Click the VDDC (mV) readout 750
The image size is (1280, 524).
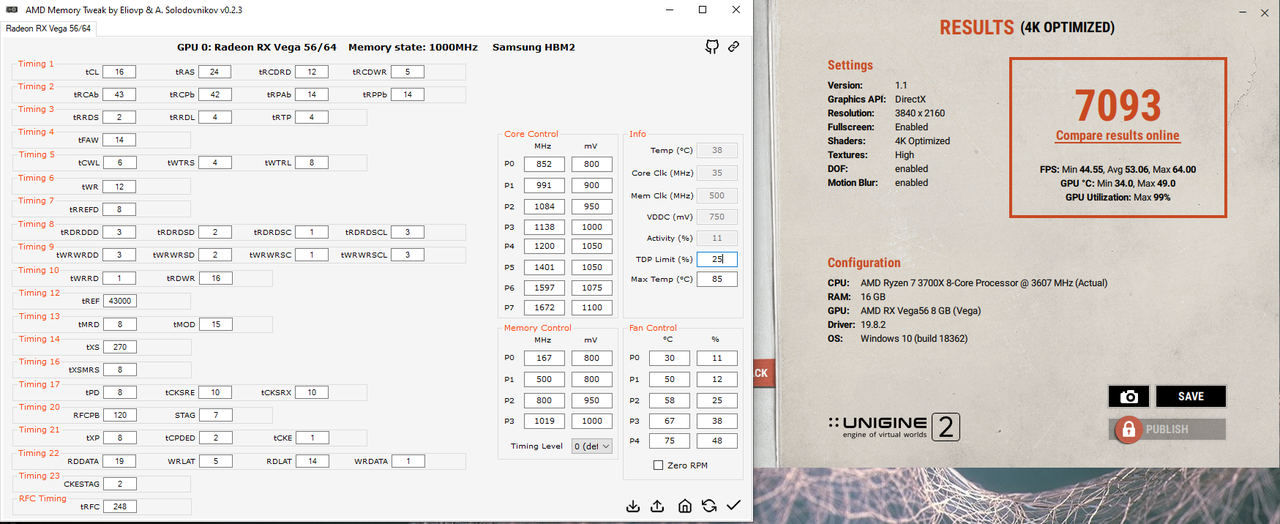click(717, 216)
